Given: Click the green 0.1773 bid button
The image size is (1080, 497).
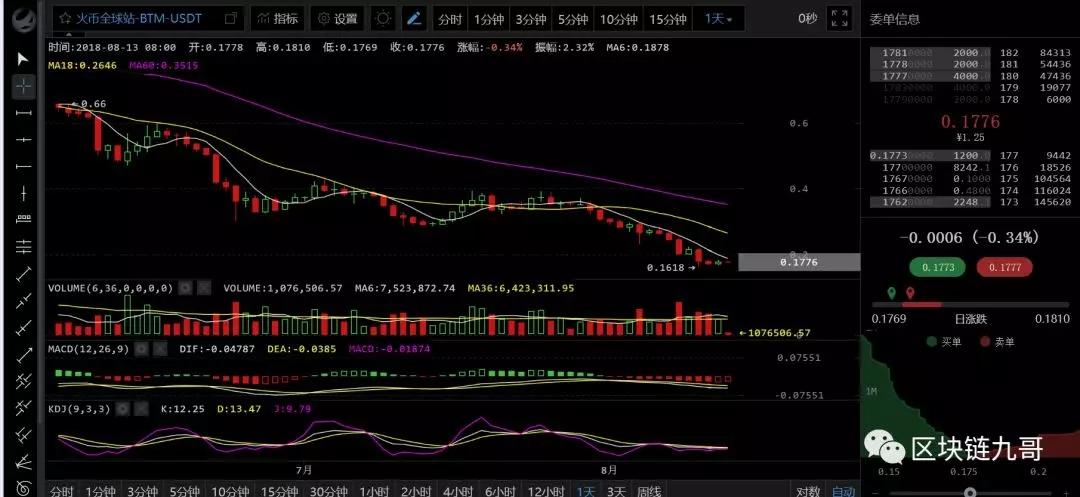Looking at the screenshot, I should pos(937,266).
